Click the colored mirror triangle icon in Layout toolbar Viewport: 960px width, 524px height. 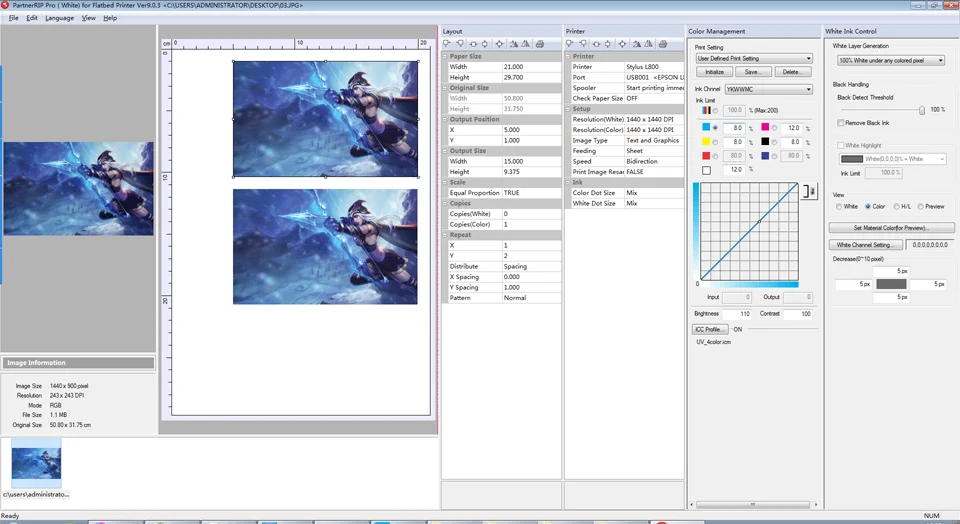coord(513,44)
